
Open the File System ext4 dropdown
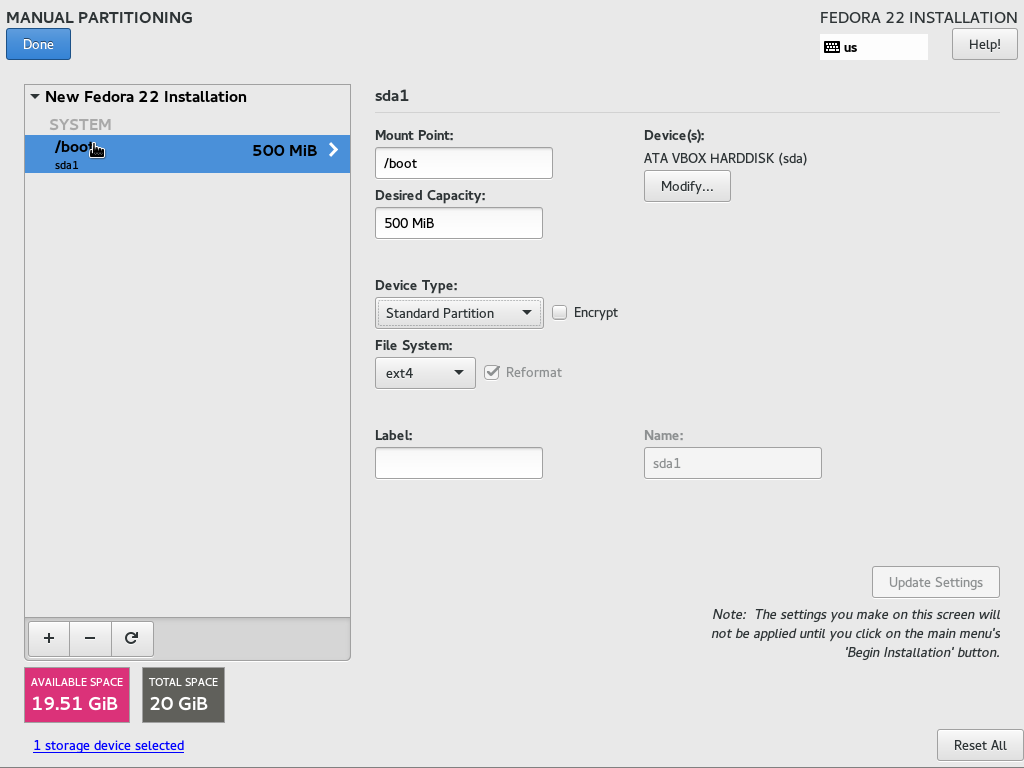425,374
